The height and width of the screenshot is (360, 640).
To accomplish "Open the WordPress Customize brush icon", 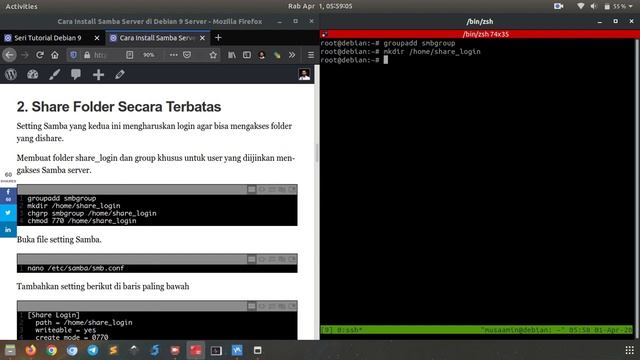I will [54, 74].
